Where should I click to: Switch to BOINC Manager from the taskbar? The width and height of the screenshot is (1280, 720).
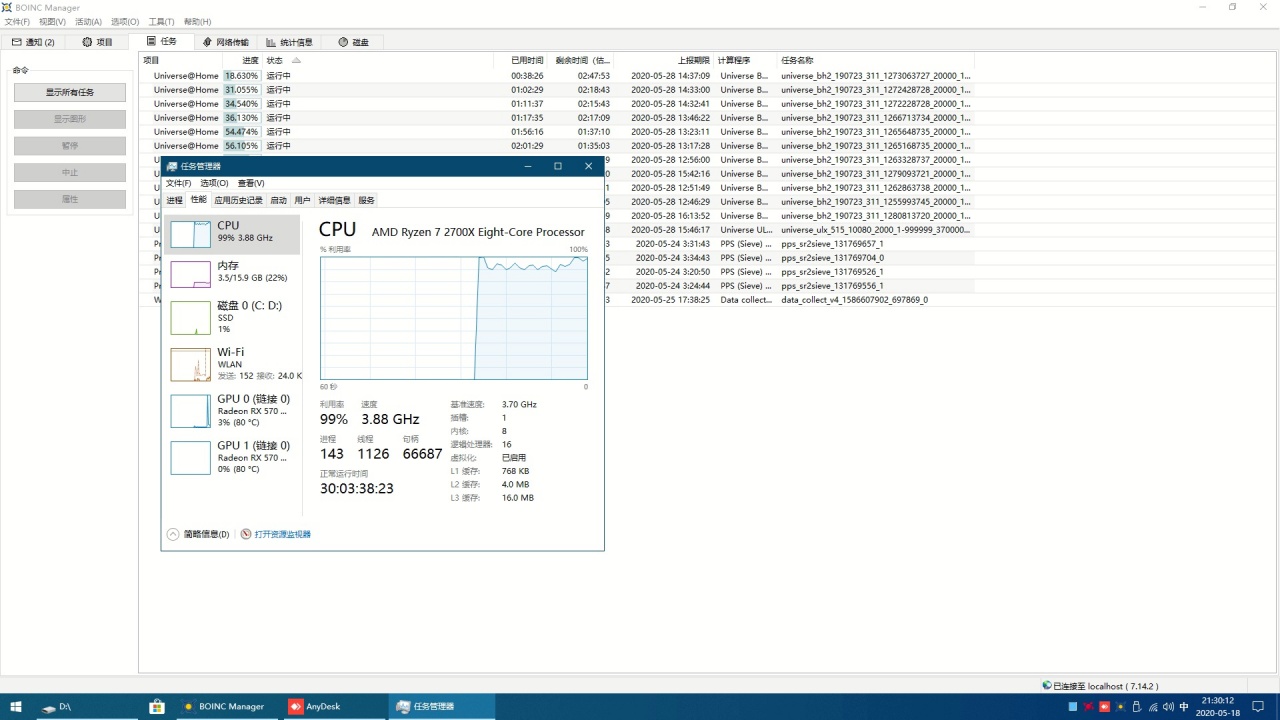pos(226,706)
